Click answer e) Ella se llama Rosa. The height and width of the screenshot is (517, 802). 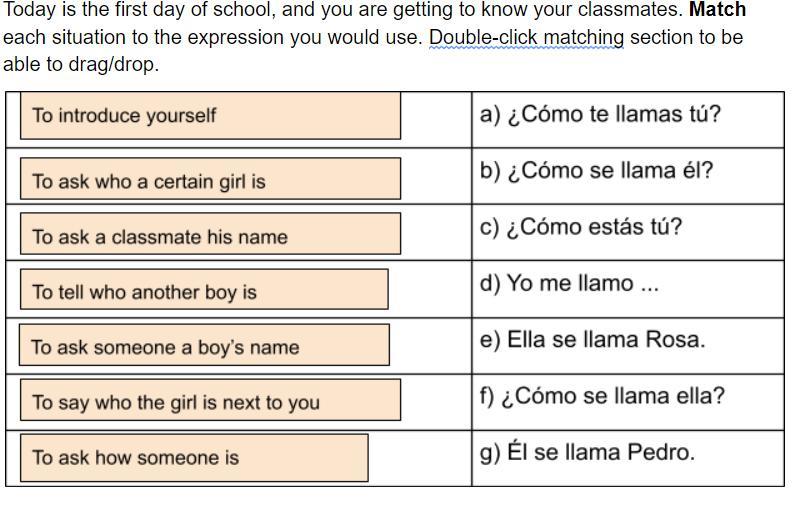tap(592, 340)
